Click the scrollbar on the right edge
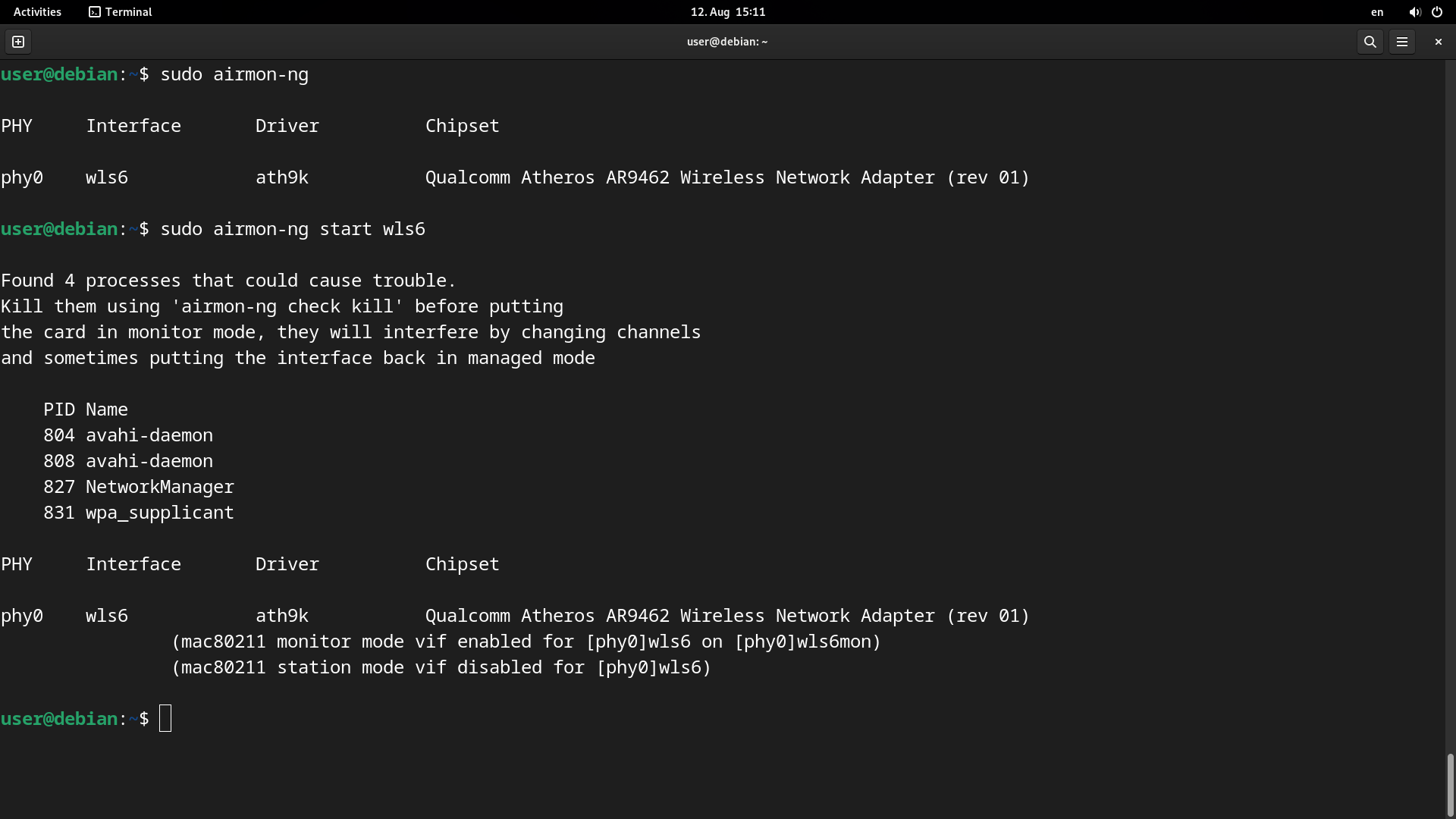The width and height of the screenshot is (1456, 819). tap(1449, 785)
